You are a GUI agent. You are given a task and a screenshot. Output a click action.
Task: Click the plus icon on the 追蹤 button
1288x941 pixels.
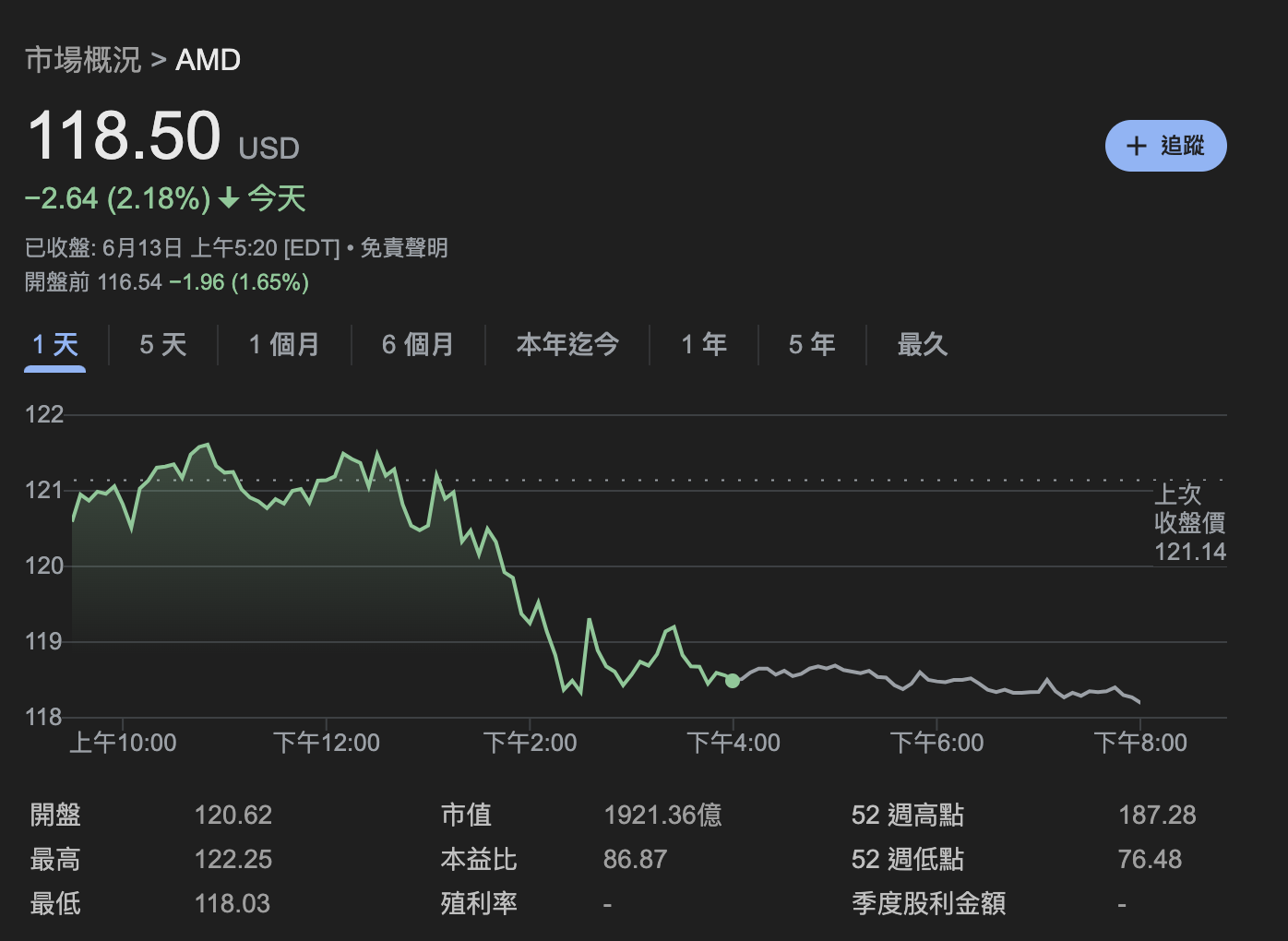pyautogui.click(x=1136, y=146)
